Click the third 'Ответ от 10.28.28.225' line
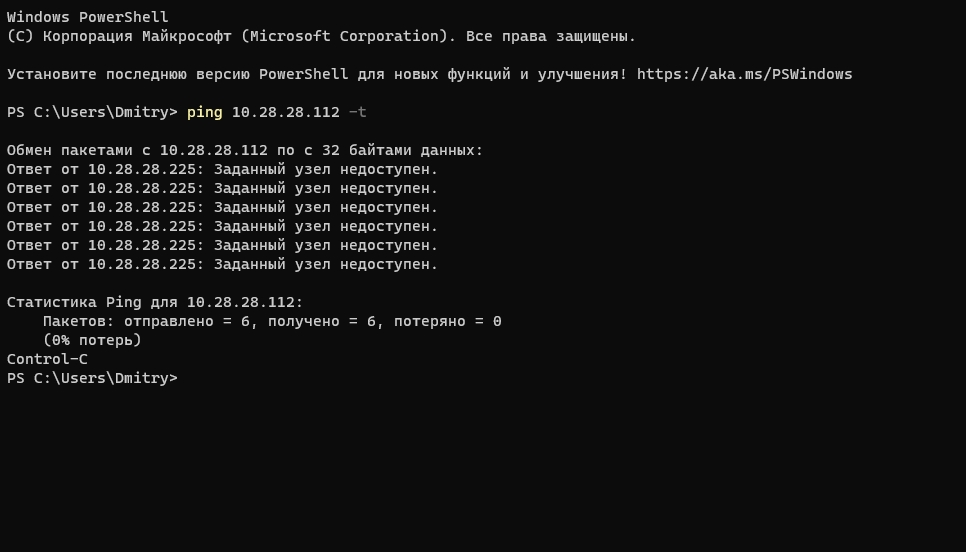 pos(222,208)
